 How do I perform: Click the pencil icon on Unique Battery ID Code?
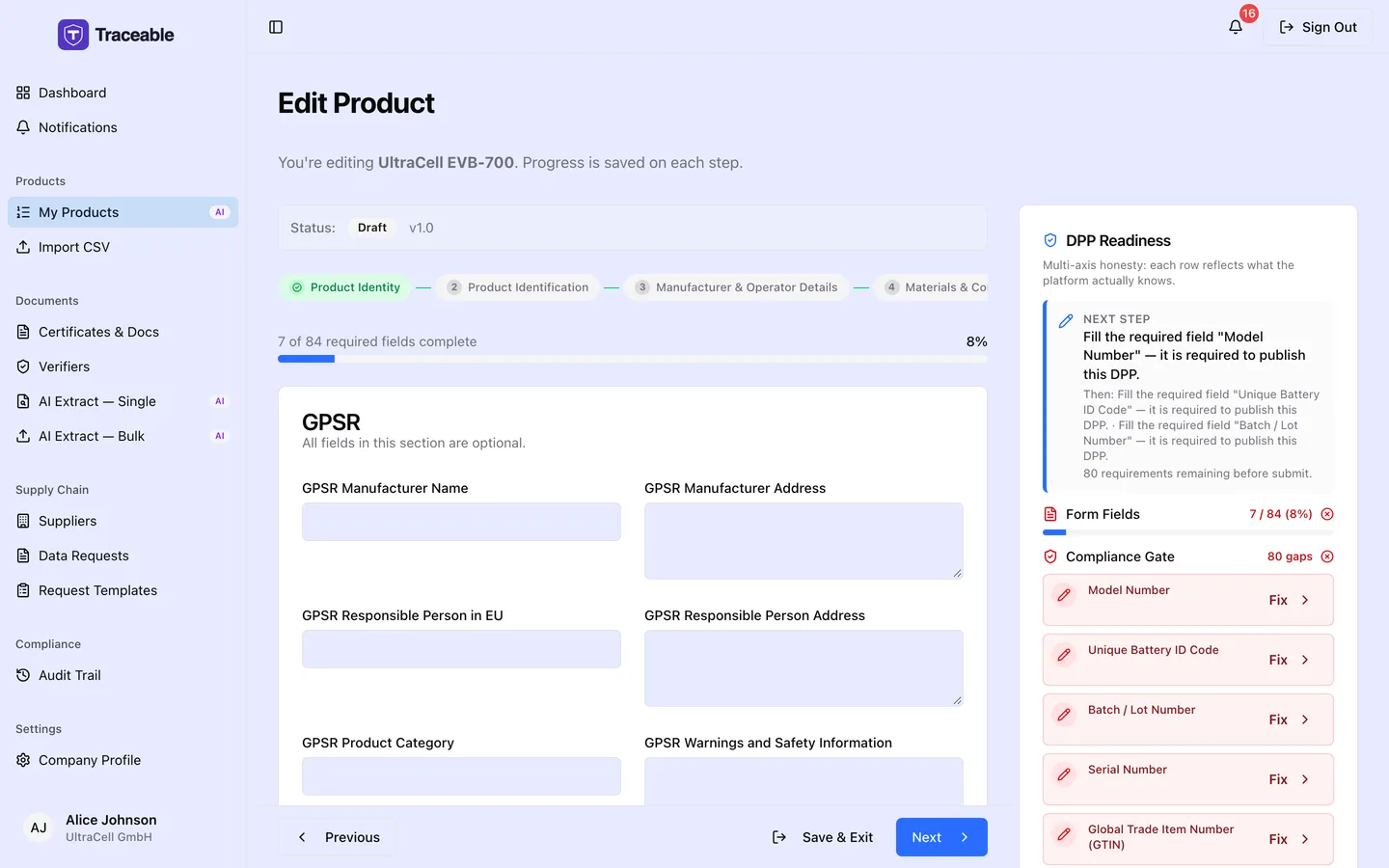tap(1064, 655)
